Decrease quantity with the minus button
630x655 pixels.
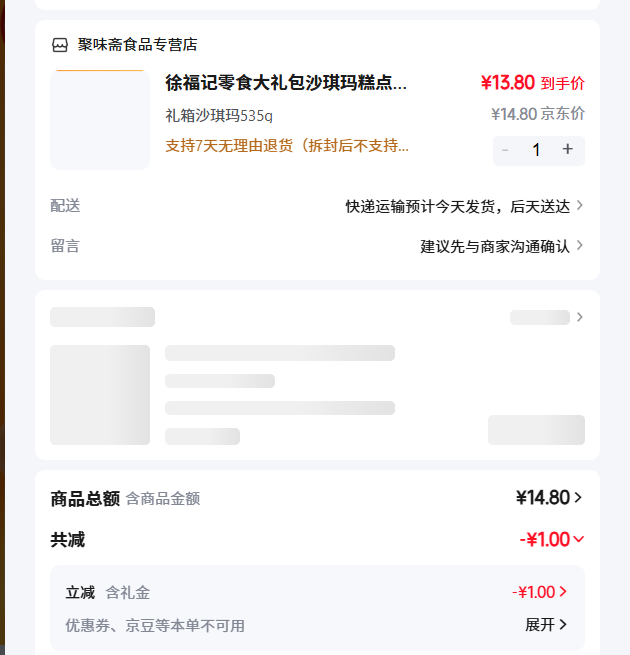point(505,150)
